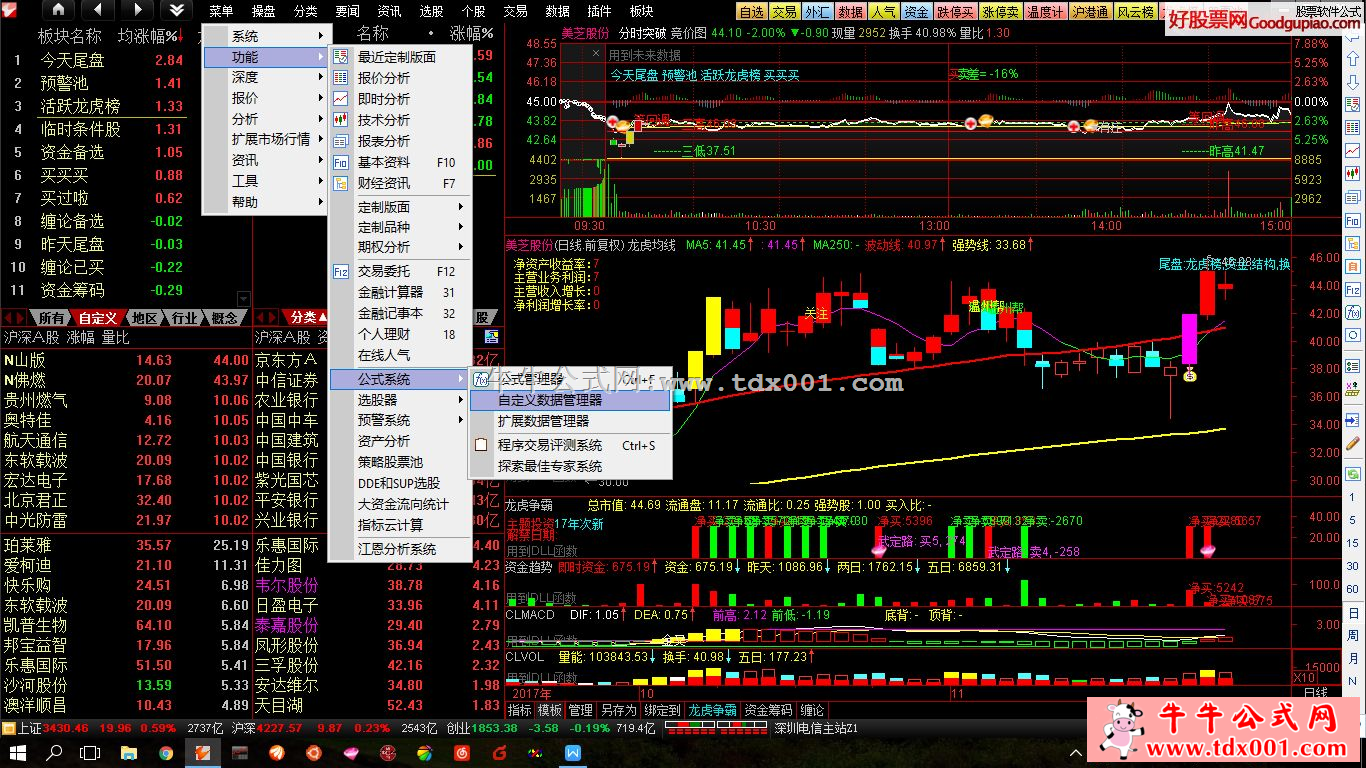Click the forward arrow icon in the top bar
The height and width of the screenshot is (768, 1366).
pyautogui.click(x=136, y=10)
